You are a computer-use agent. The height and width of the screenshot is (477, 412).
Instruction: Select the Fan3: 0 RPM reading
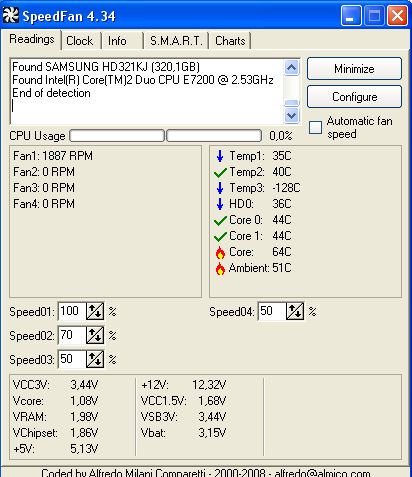pyautogui.click(x=44, y=188)
